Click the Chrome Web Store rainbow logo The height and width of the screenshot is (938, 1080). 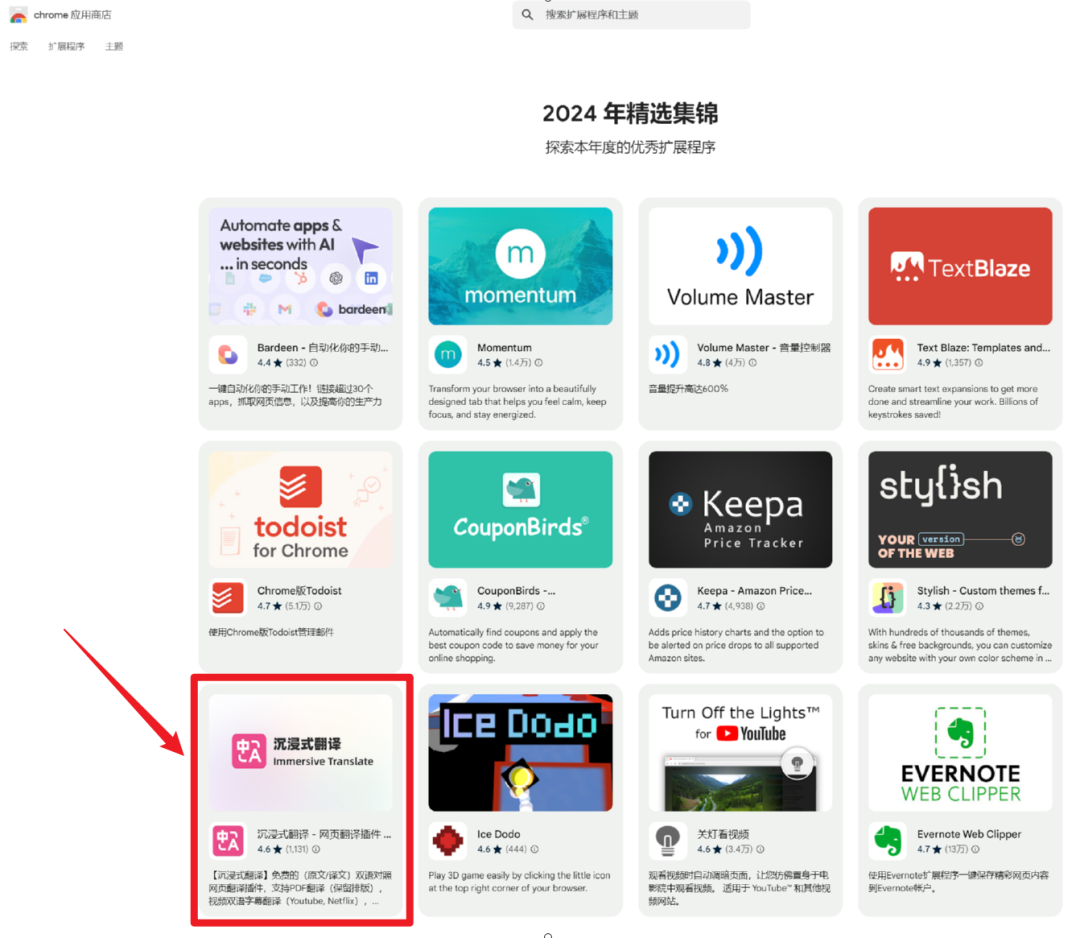click(x=19, y=14)
